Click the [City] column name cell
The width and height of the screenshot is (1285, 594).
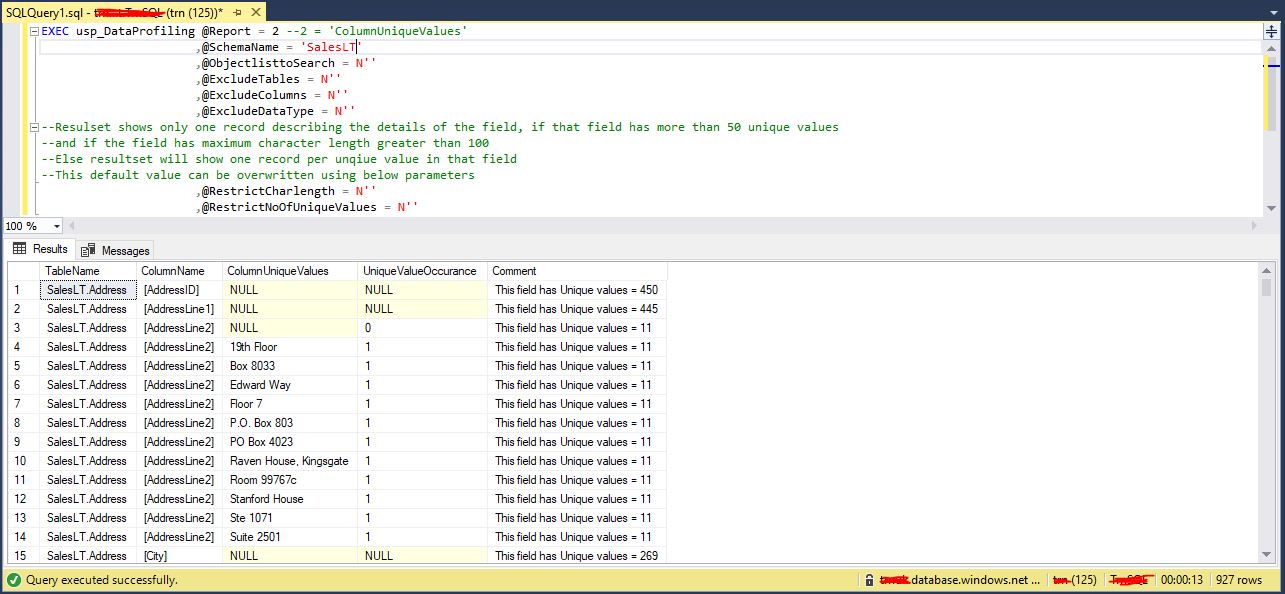coord(179,556)
